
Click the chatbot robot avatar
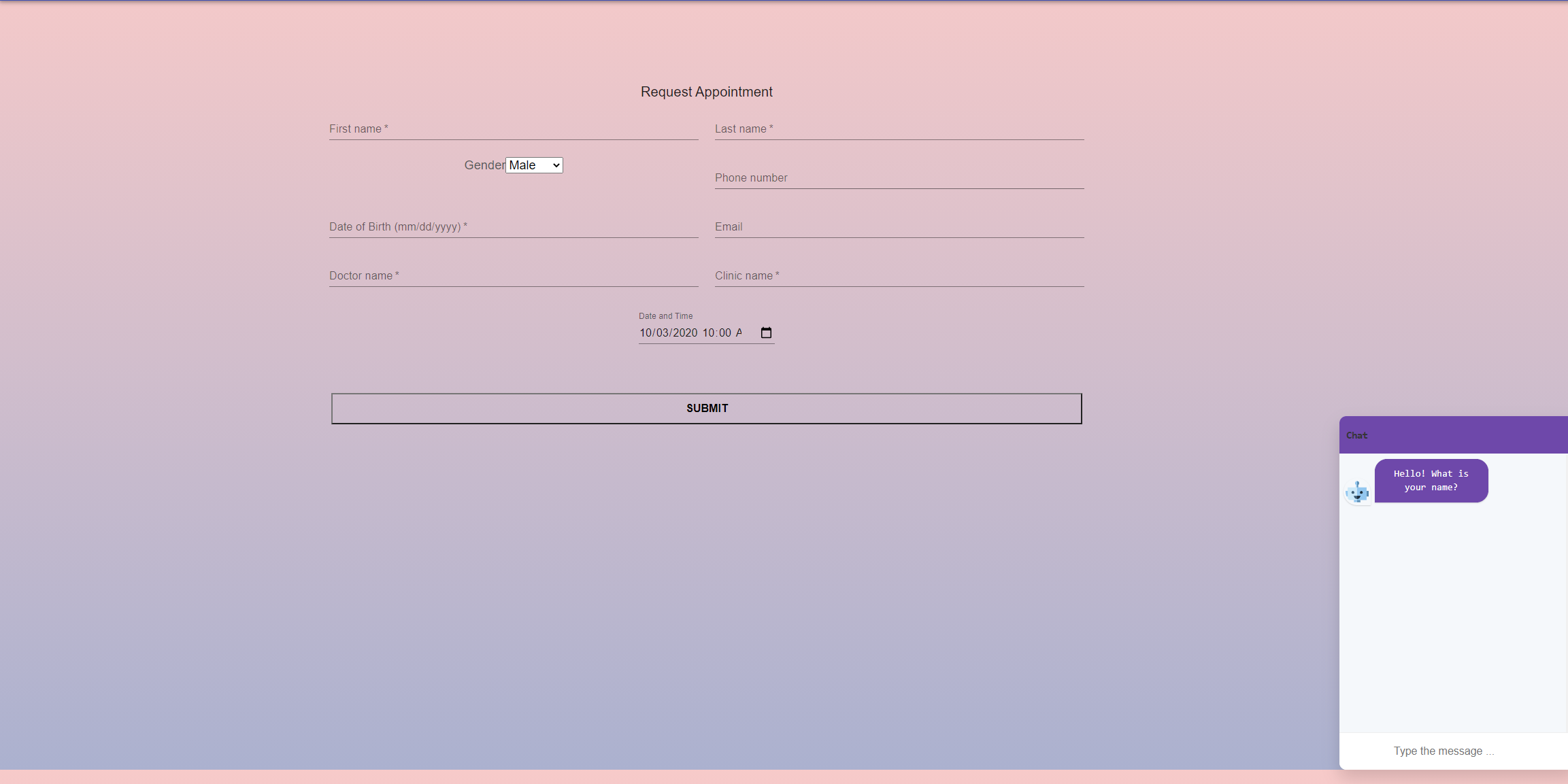point(1357,492)
